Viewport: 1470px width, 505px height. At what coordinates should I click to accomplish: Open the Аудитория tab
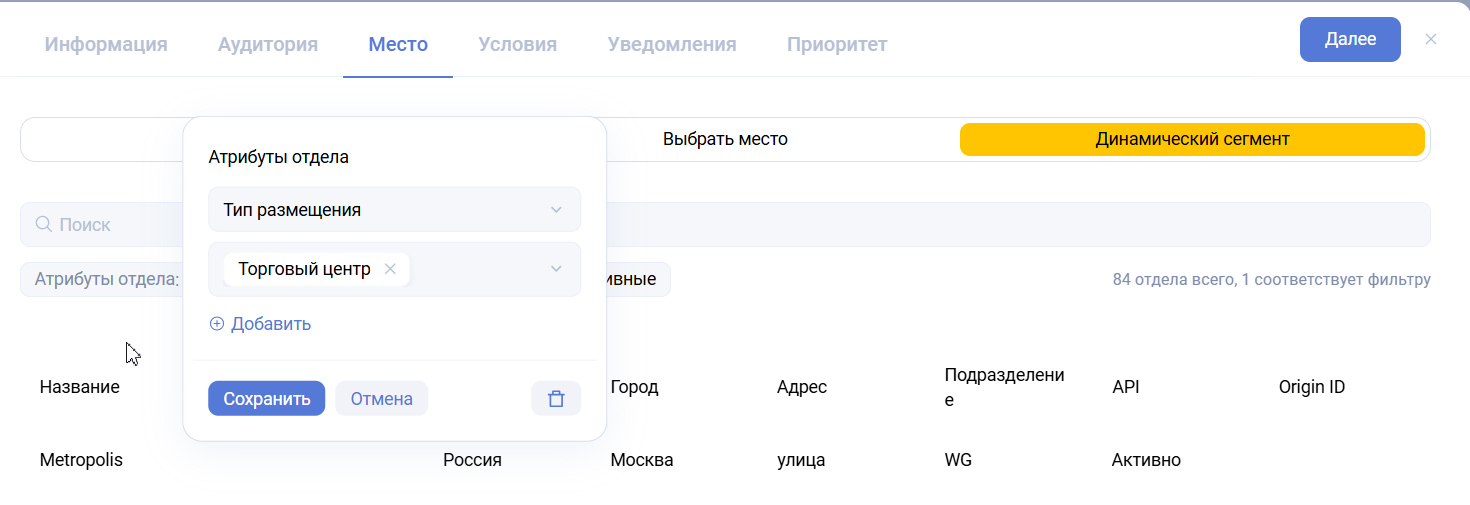[268, 44]
